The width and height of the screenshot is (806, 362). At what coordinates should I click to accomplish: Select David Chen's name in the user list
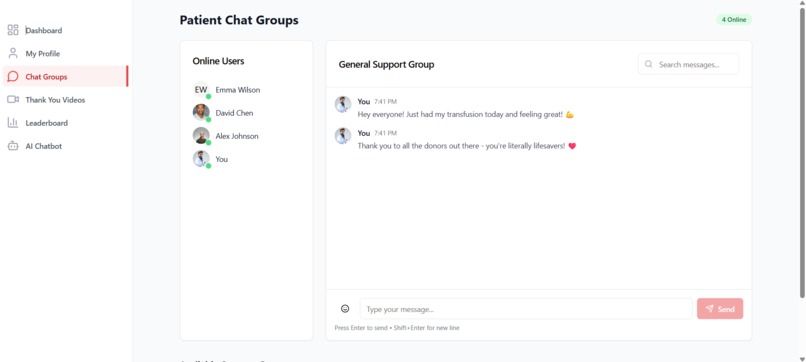click(234, 113)
